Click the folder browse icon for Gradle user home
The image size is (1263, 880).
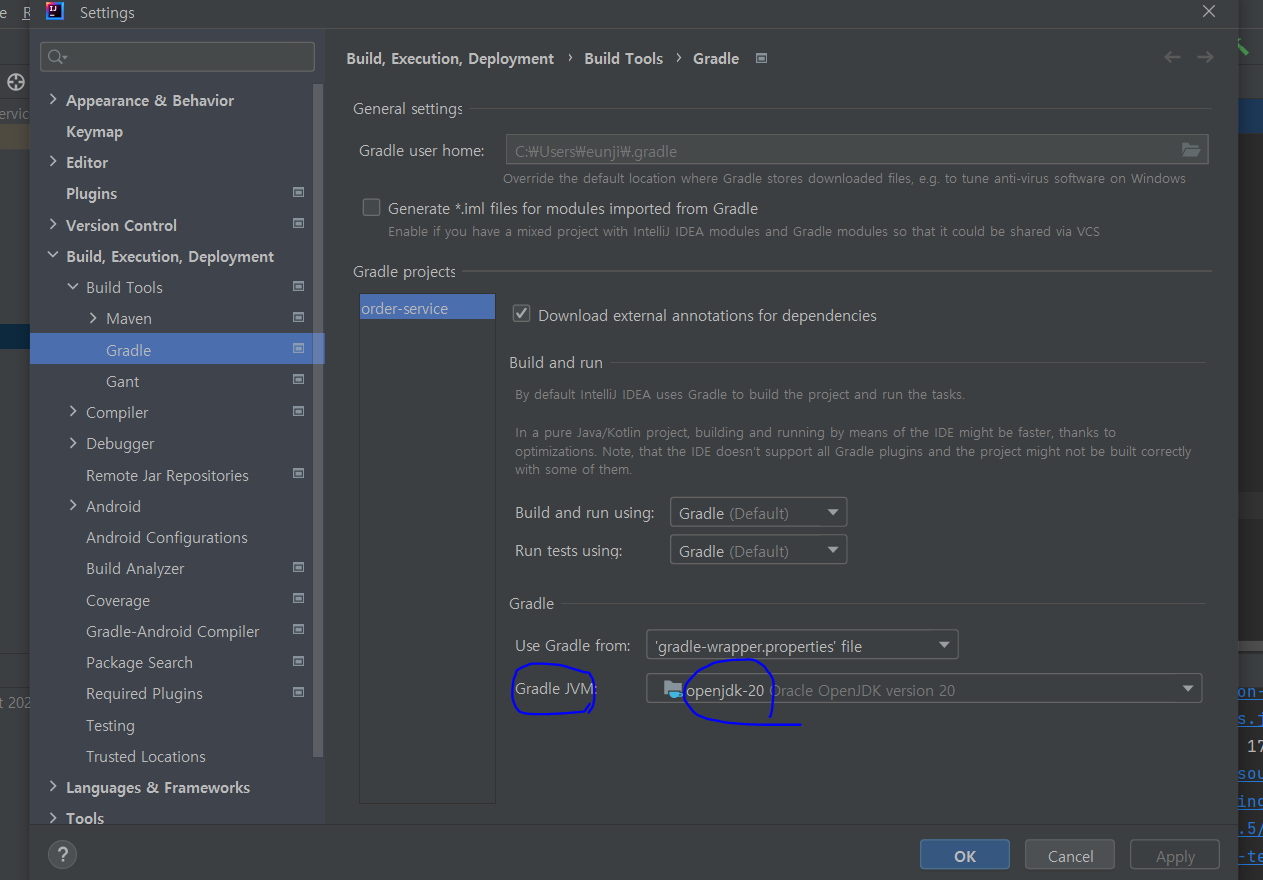[1190, 150]
